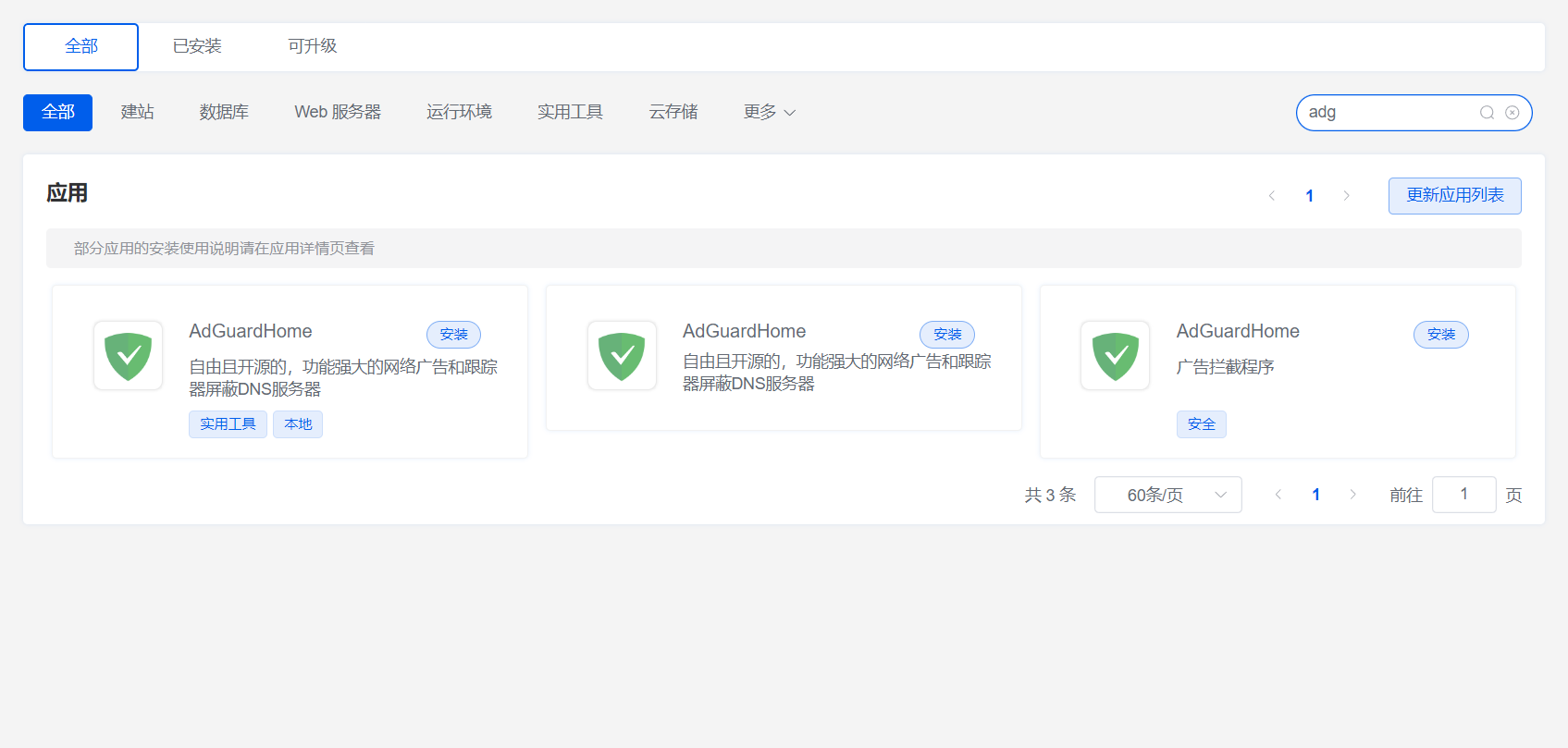Click the 应用 section heading
This screenshot has height=748, width=1568.
point(68,193)
